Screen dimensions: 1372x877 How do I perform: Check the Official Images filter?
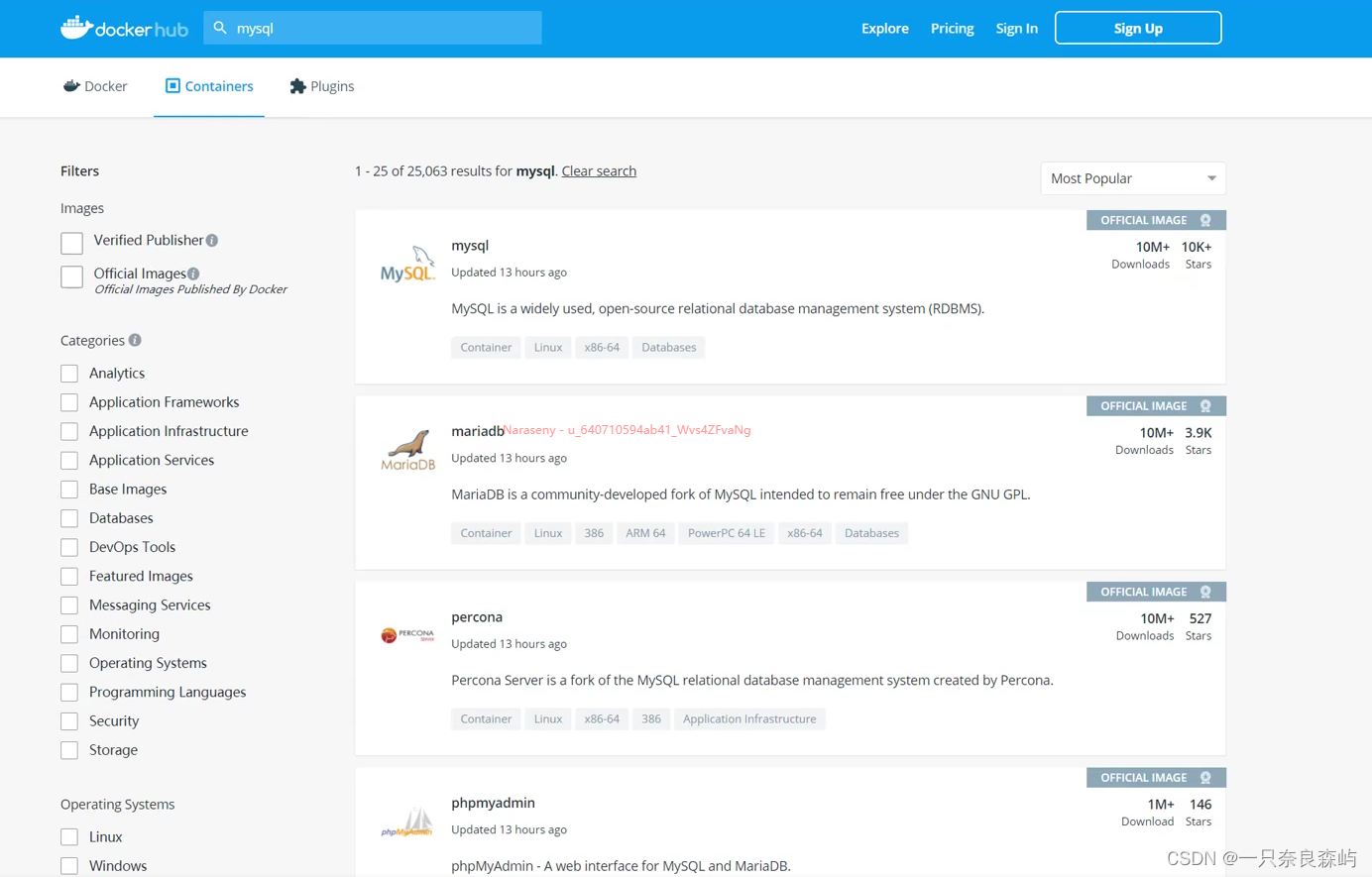(71, 276)
